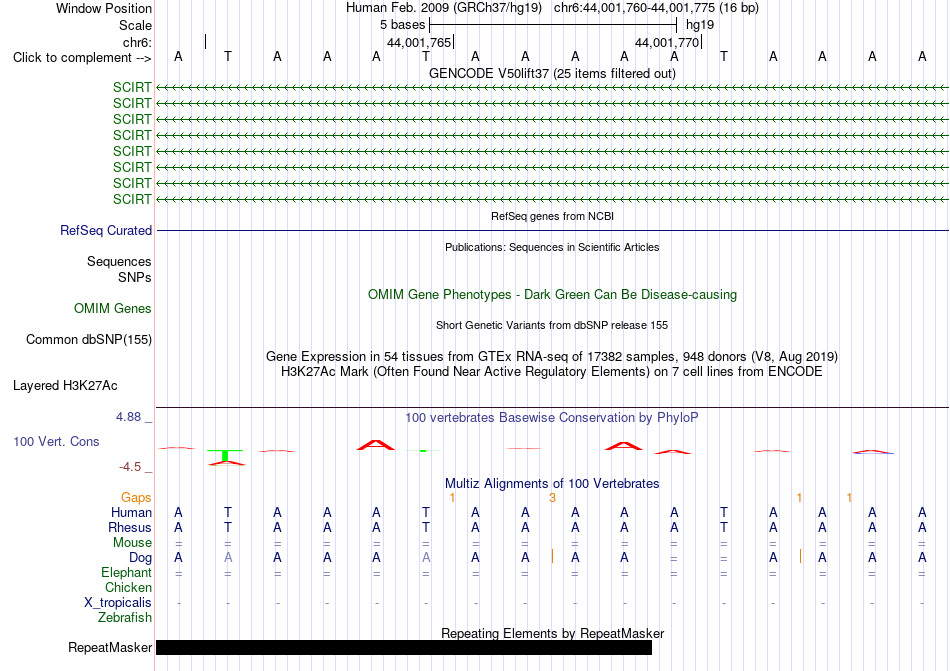Click the 44,001,770 coordinate marker
Screen dimensions: 950x671
[667, 42]
